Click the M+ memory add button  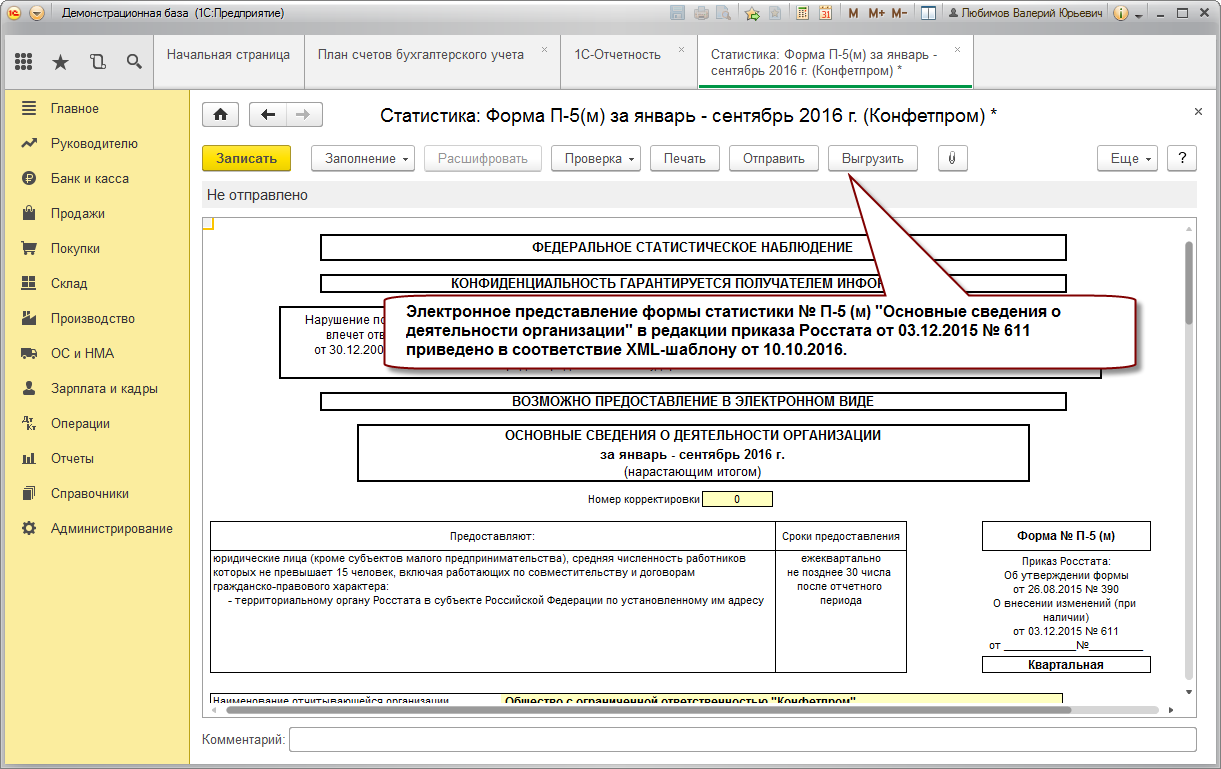tap(876, 14)
